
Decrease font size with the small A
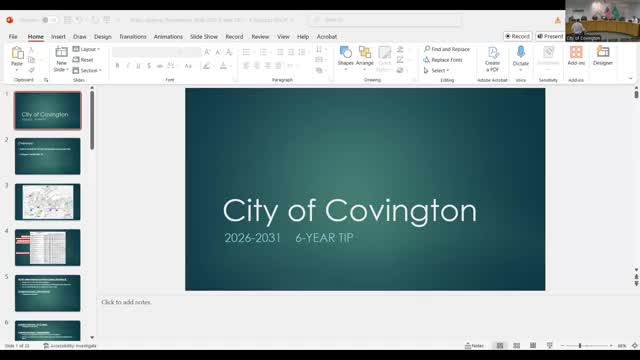pyautogui.click(x=218, y=52)
